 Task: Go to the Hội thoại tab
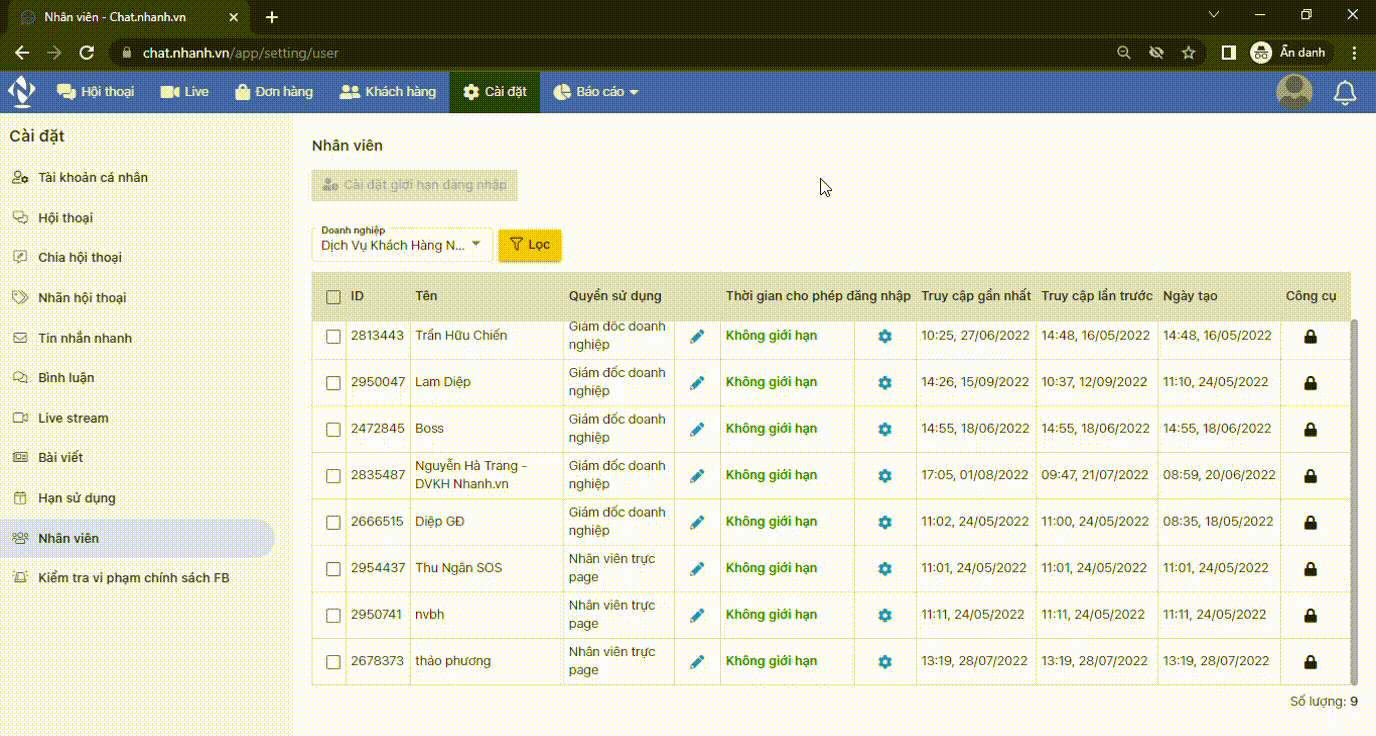click(x=96, y=92)
